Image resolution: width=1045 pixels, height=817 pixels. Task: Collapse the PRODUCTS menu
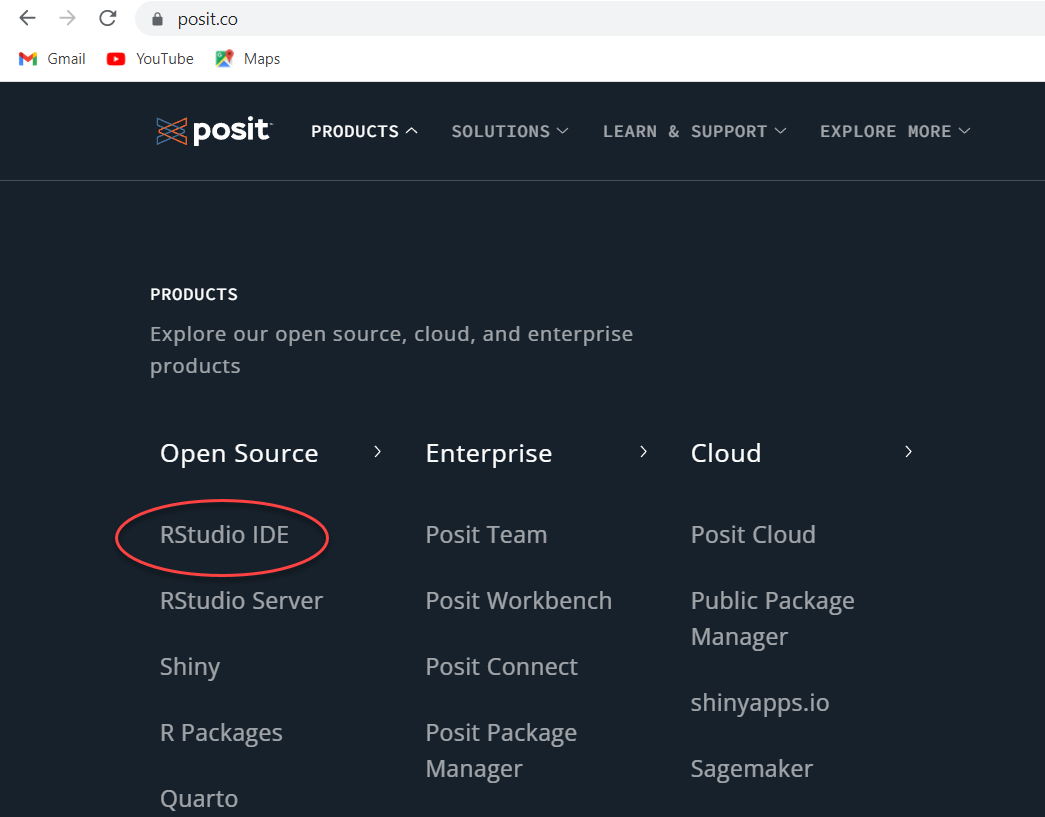[364, 131]
